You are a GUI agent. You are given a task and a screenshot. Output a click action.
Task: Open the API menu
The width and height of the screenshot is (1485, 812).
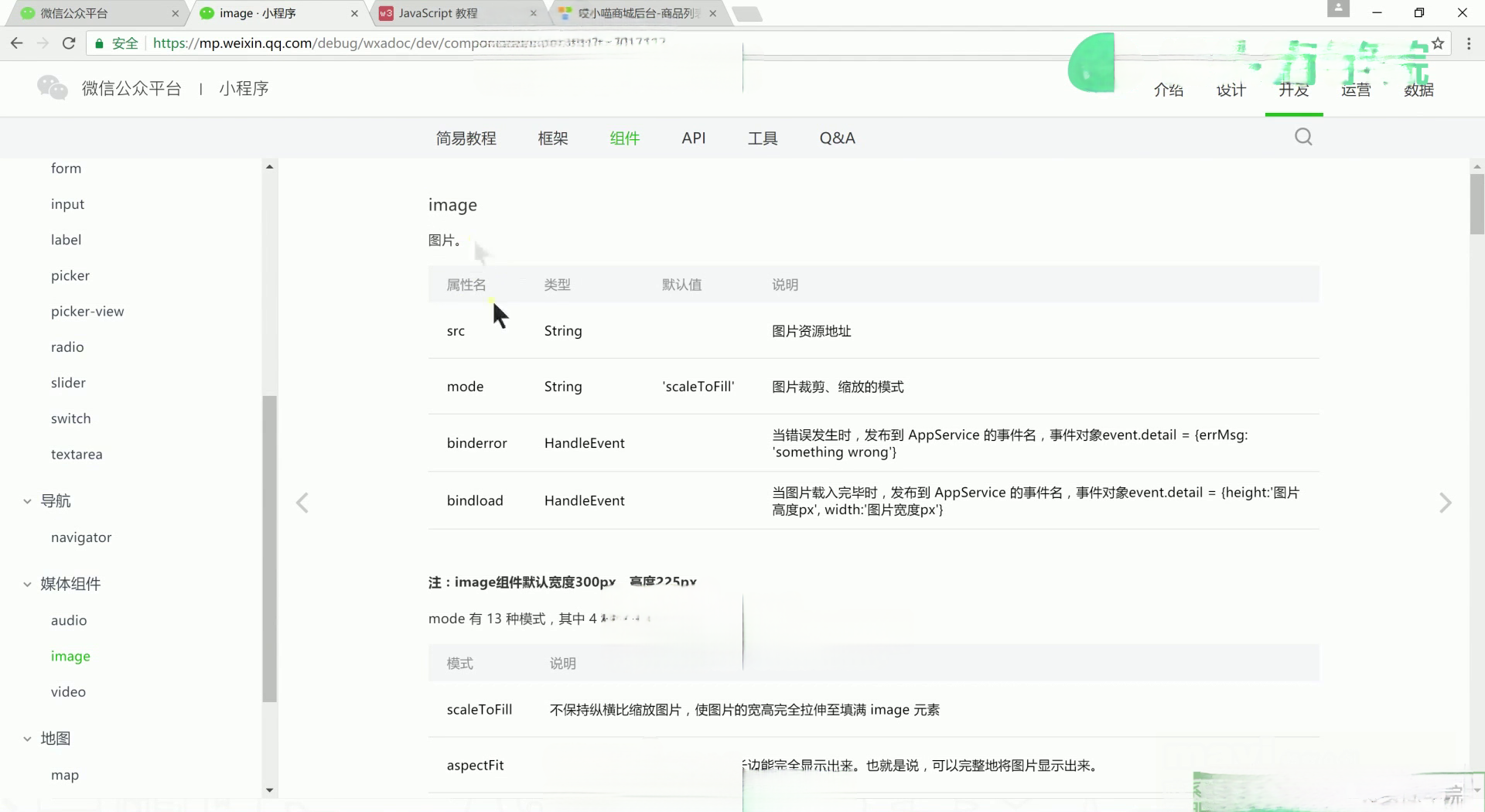[694, 138]
